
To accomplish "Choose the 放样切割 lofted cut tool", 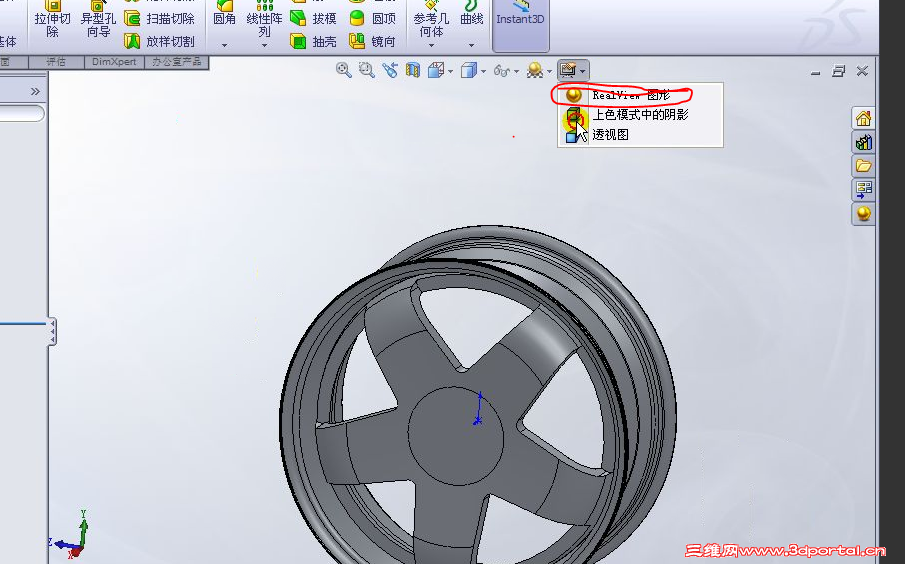I will point(159,41).
